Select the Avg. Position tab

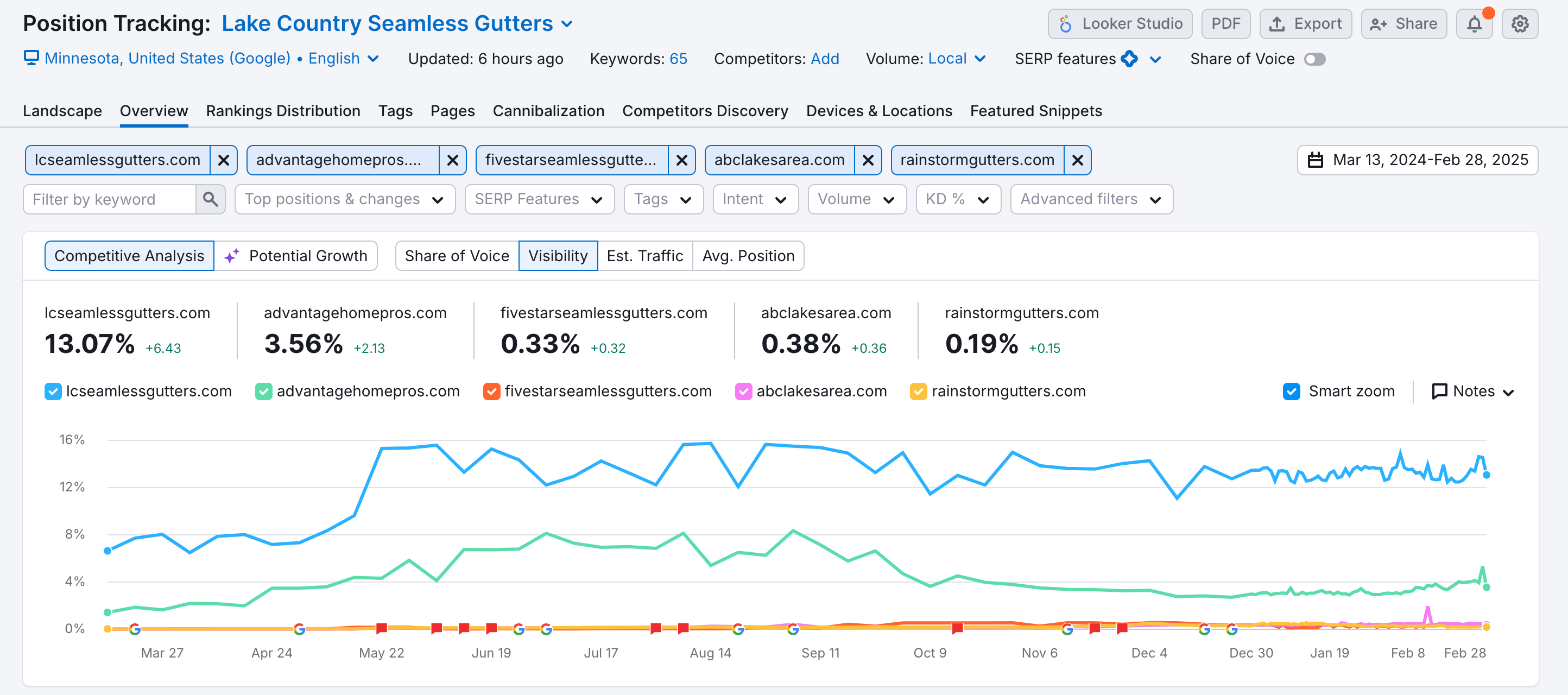[x=748, y=256]
